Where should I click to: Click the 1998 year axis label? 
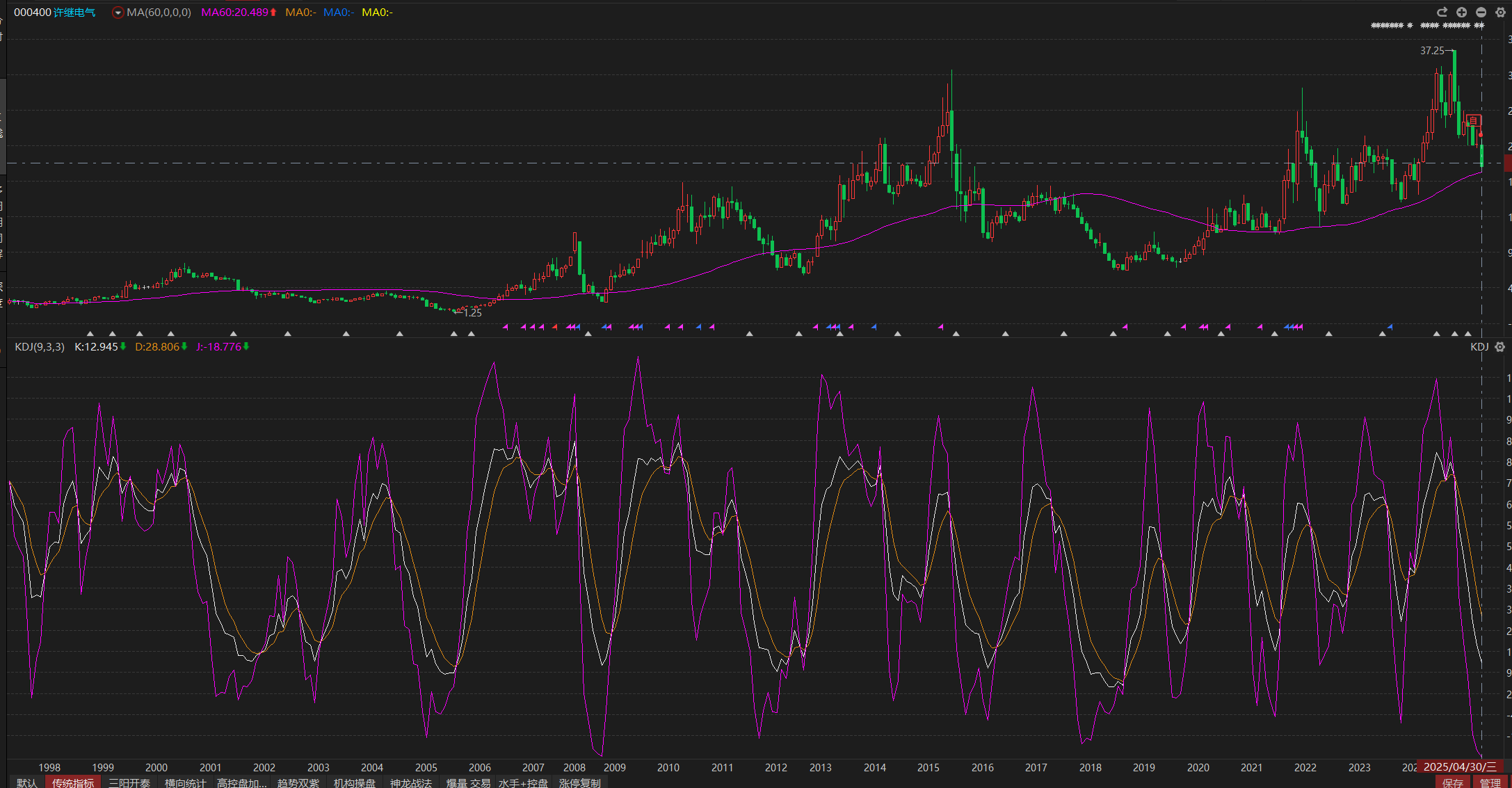(49, 767)
